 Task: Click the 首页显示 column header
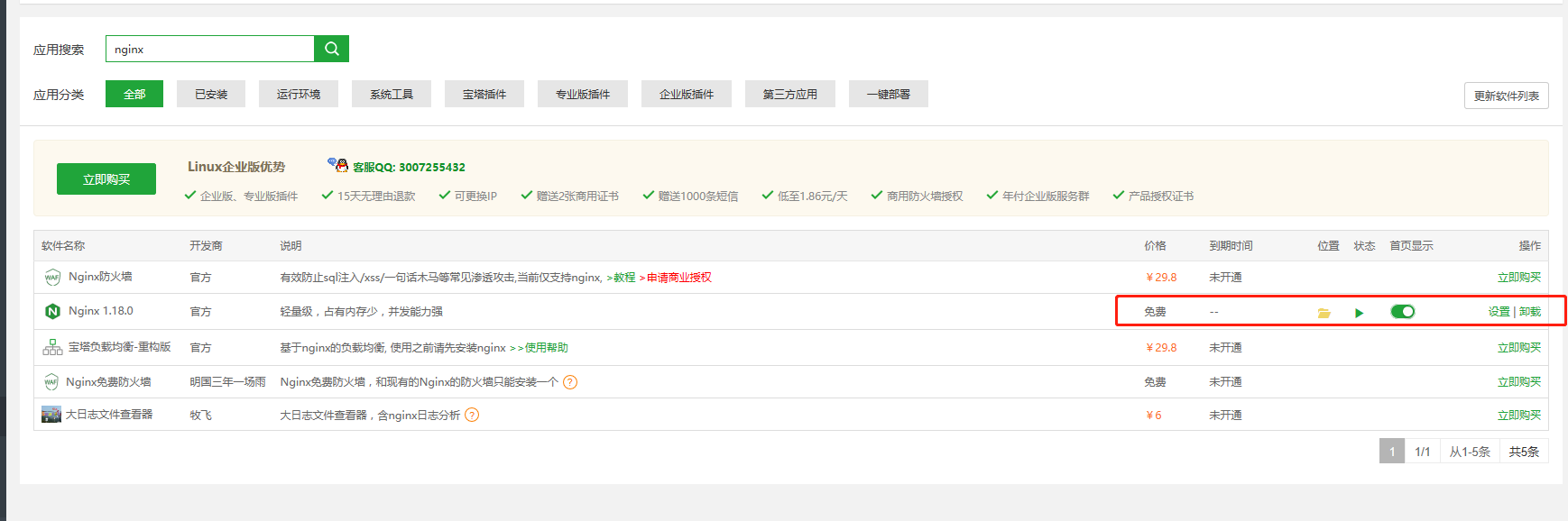[1411, 245]
